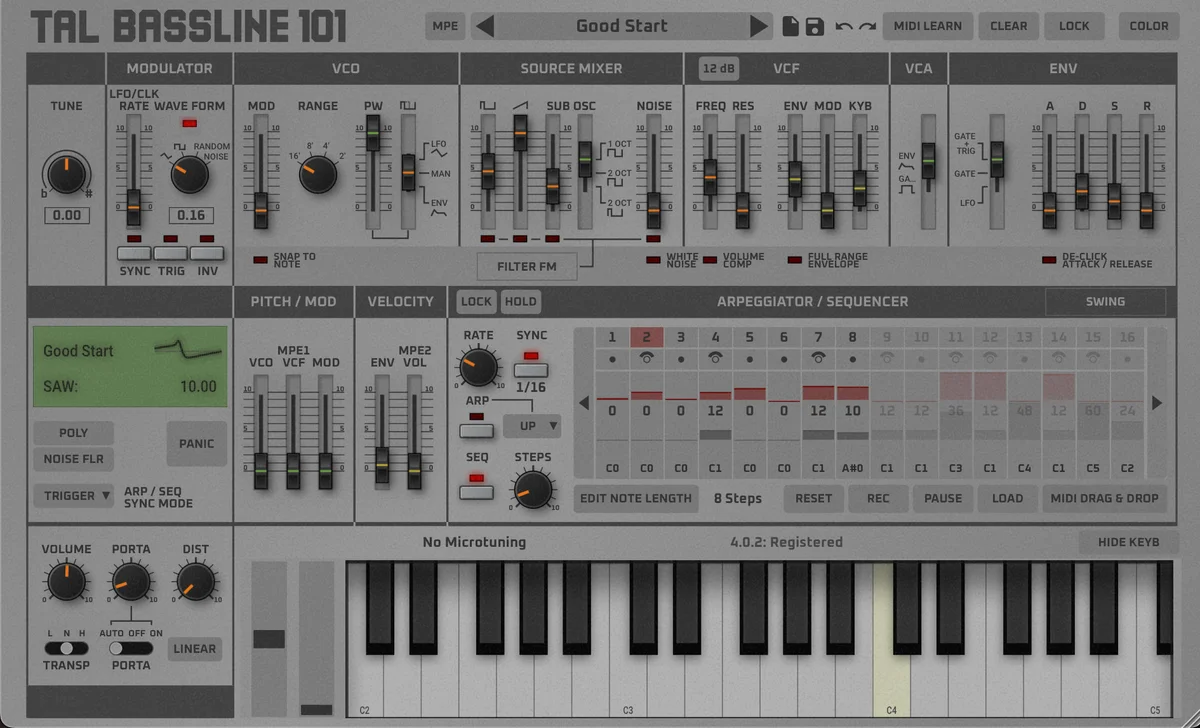The width and height of the screenshot is (1200, 728).
Task: Click the PANIC button
Action: coord(197,444)
